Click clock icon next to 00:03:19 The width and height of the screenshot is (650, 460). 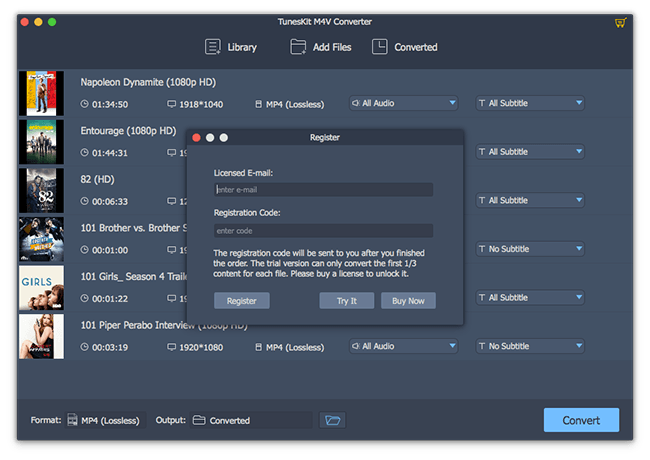84,347
